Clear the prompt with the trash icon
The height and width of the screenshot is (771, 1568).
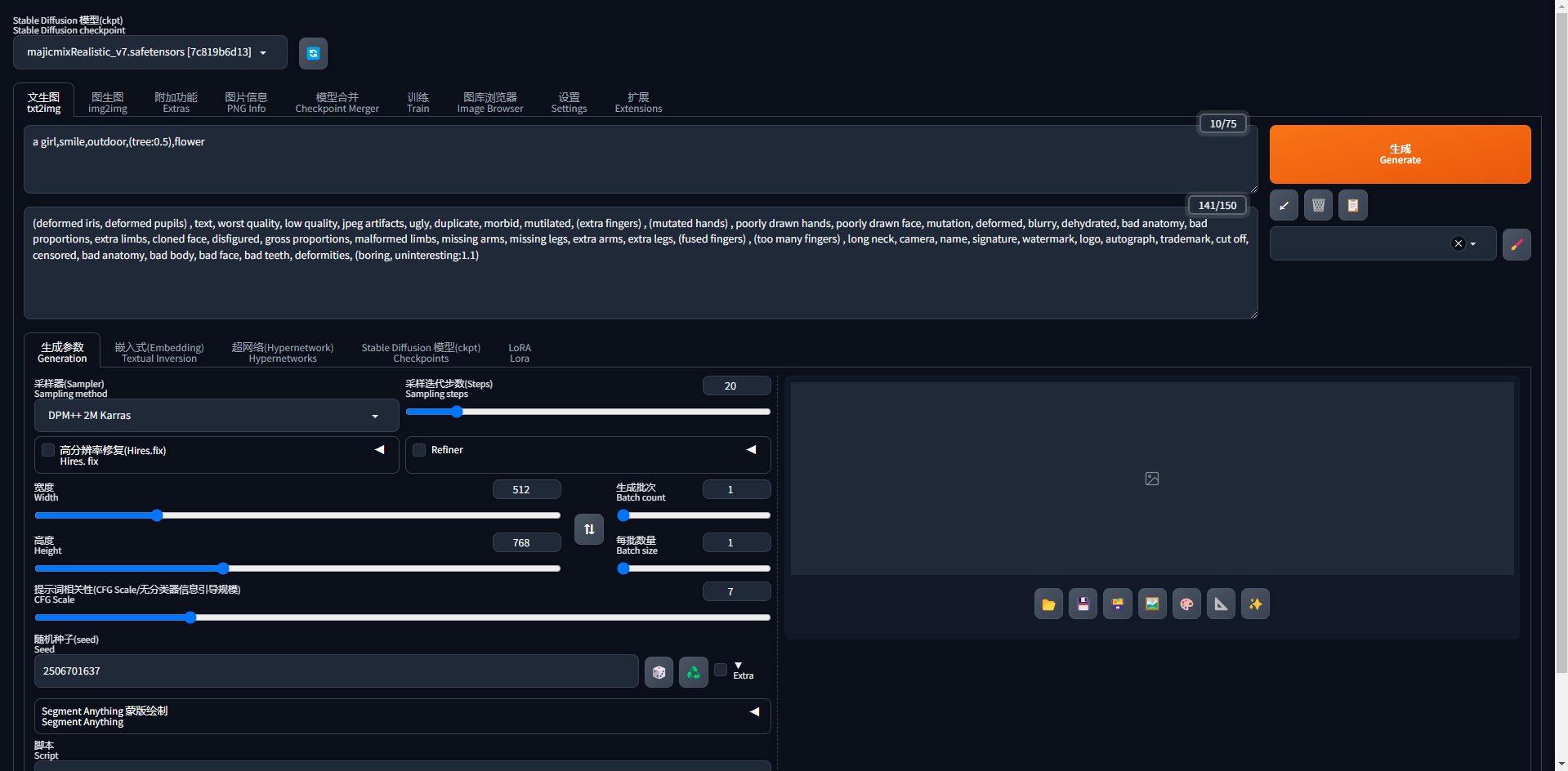pos(1318,205)
